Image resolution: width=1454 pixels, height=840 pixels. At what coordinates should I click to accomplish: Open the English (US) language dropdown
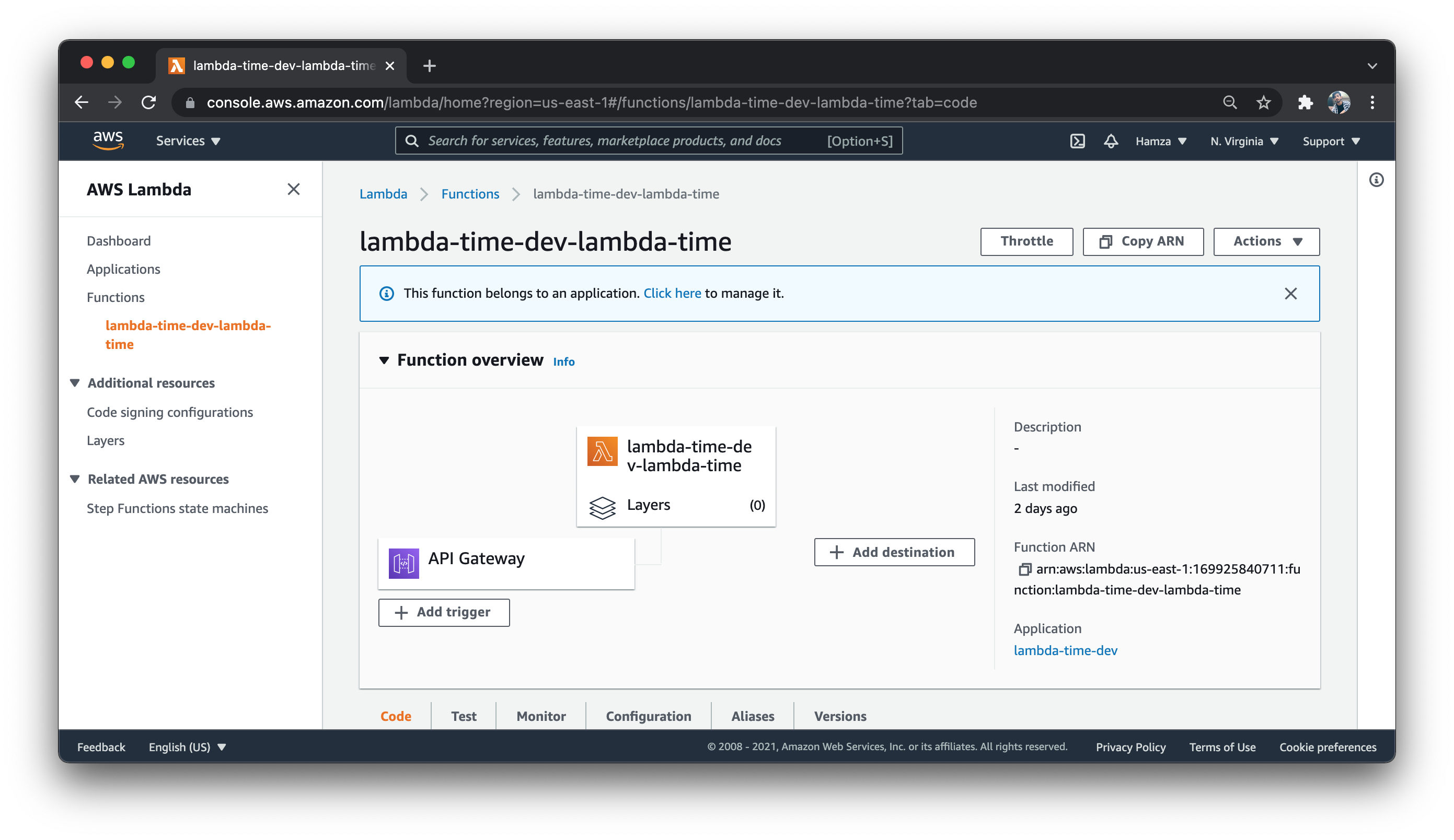[187, 747]
